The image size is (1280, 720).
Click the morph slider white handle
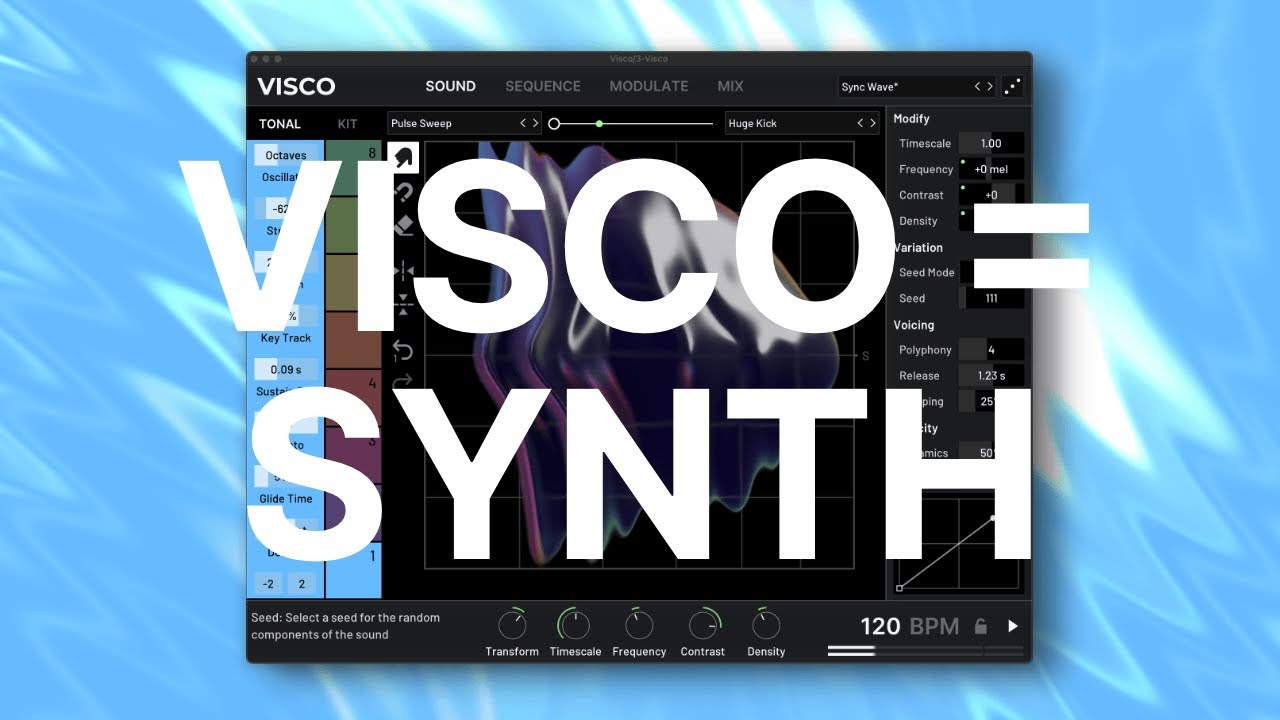click(x=554, y=124)
